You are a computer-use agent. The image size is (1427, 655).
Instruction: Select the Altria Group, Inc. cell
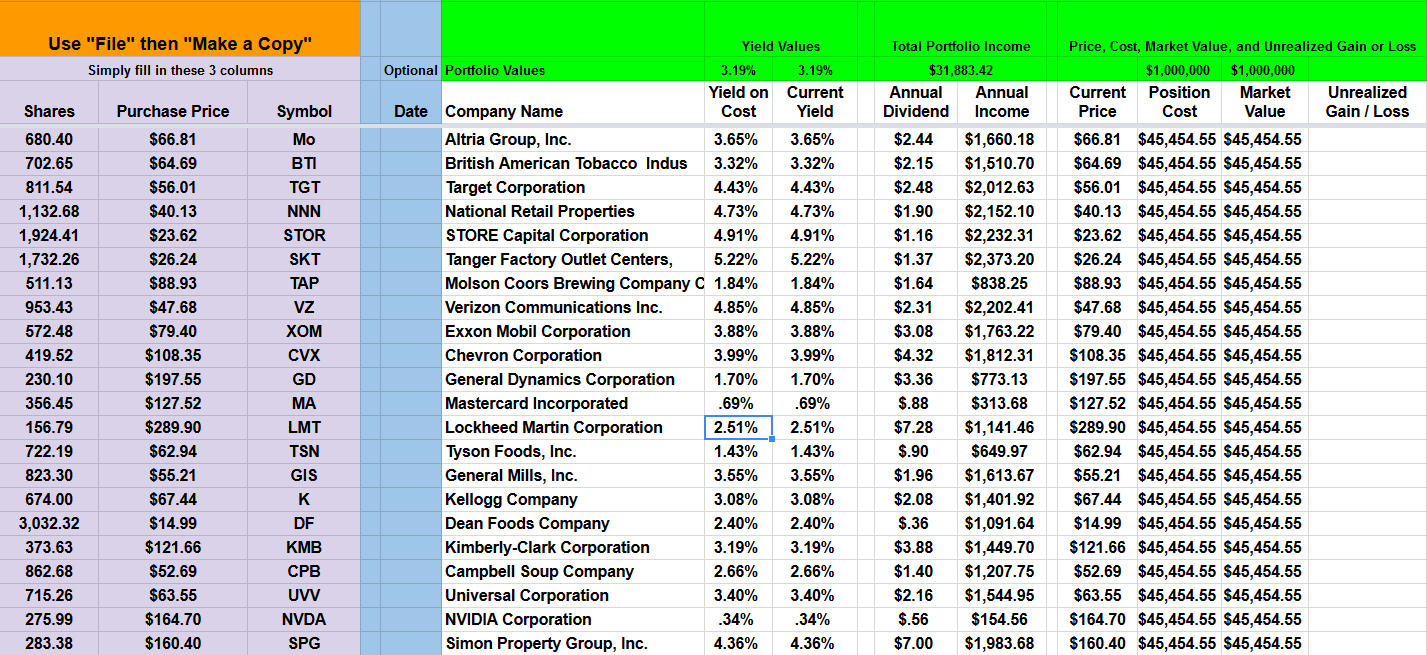point(573,139)
